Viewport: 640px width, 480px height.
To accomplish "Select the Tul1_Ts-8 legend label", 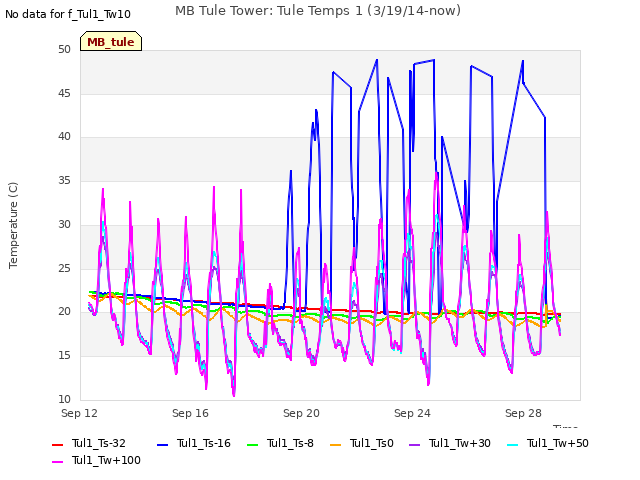I will click(290, 444).
